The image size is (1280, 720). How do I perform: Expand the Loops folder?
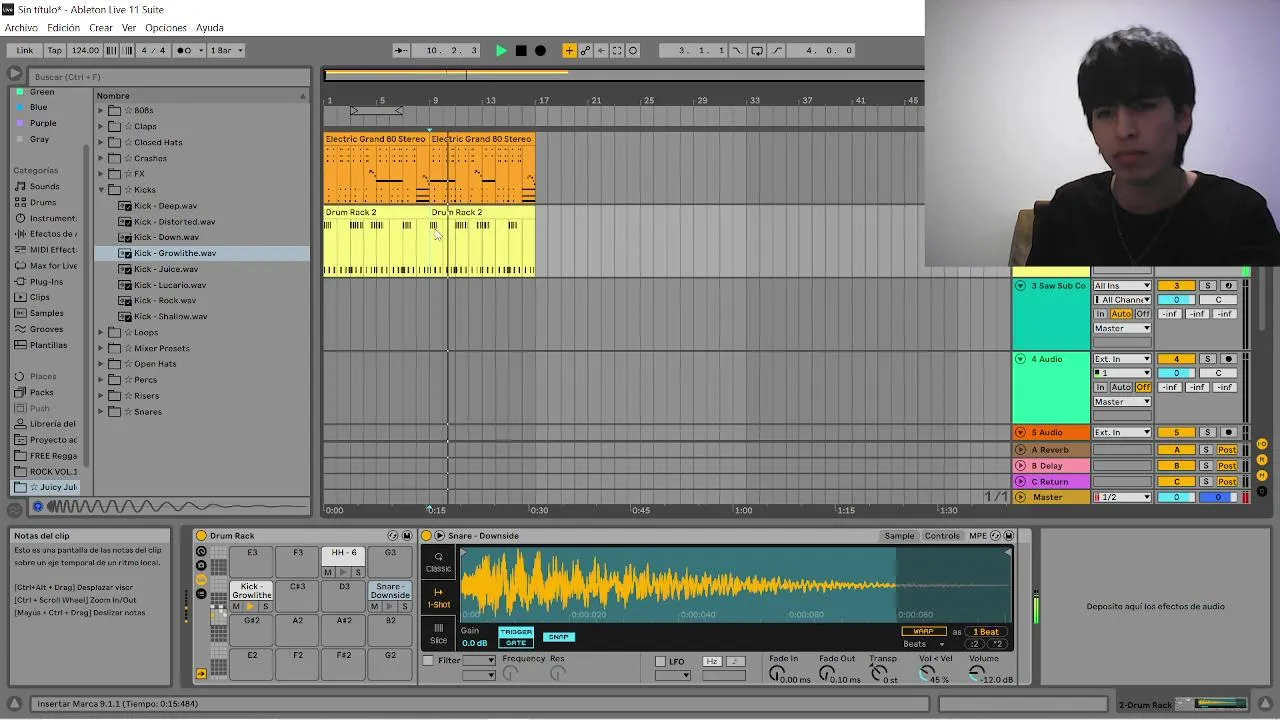101,332
